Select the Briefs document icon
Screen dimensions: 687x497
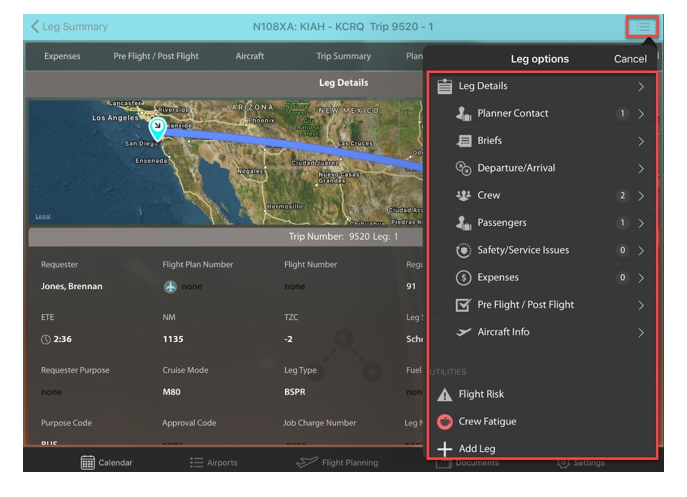point(464,141)
